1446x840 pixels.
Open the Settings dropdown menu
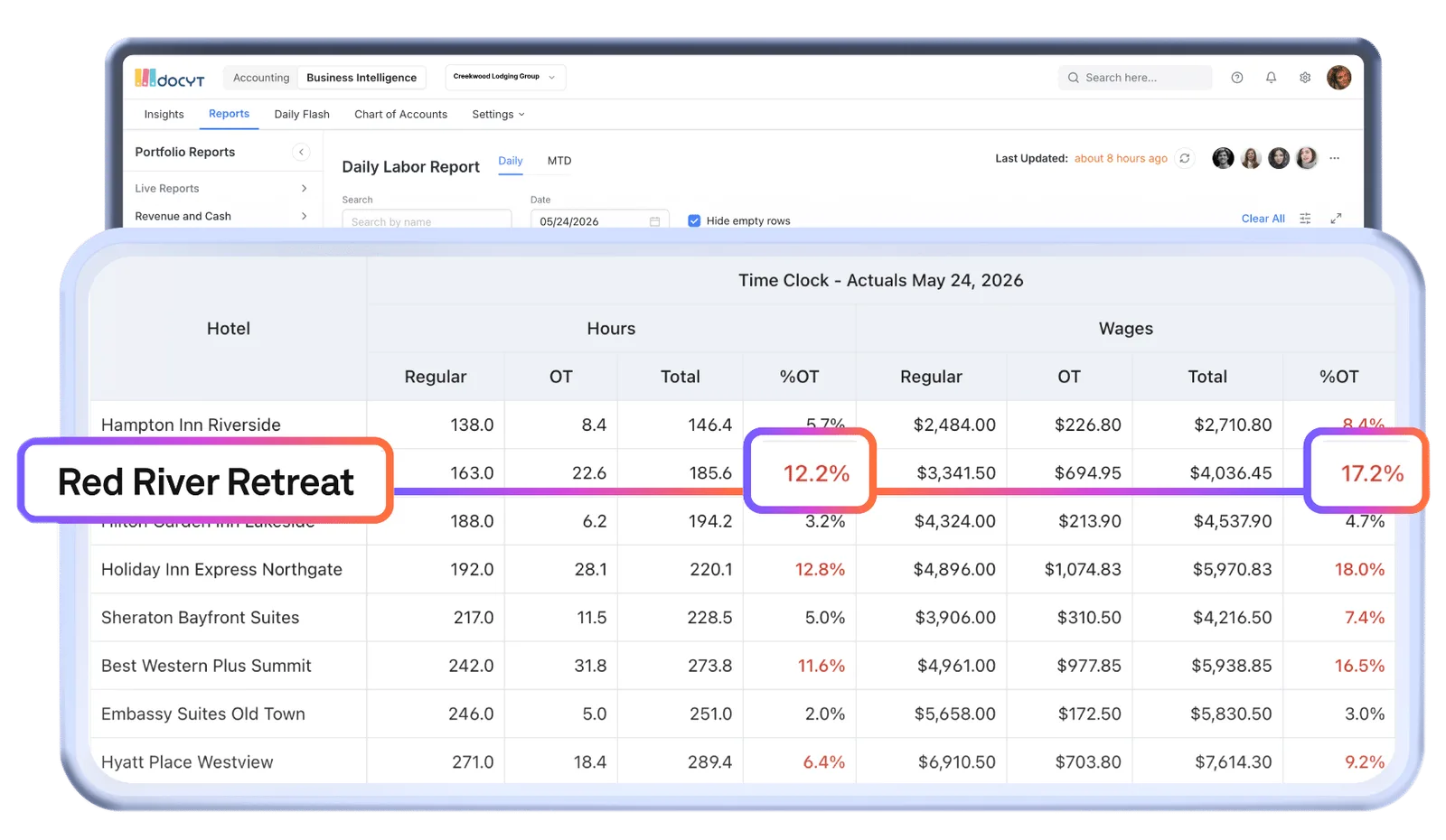tap(498, 114)
